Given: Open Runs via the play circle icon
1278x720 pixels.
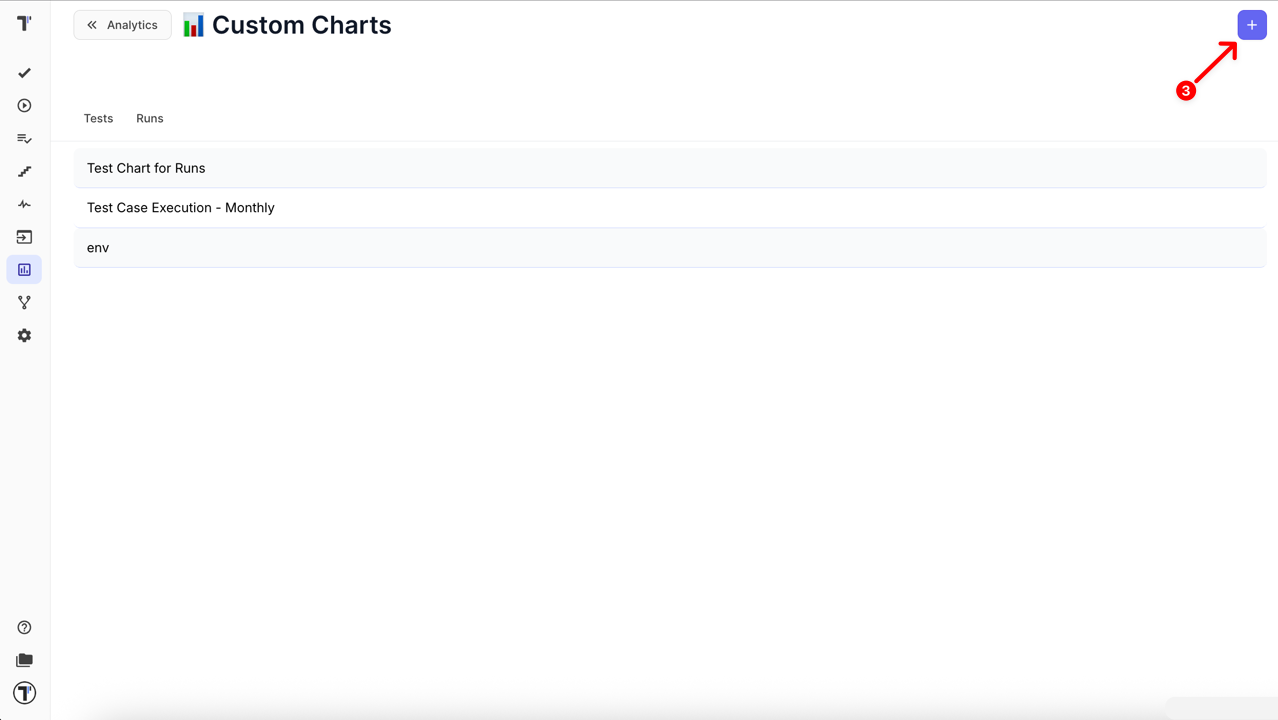Looking at the screenshot, I should pyautogui.click(x=24, y=106).
